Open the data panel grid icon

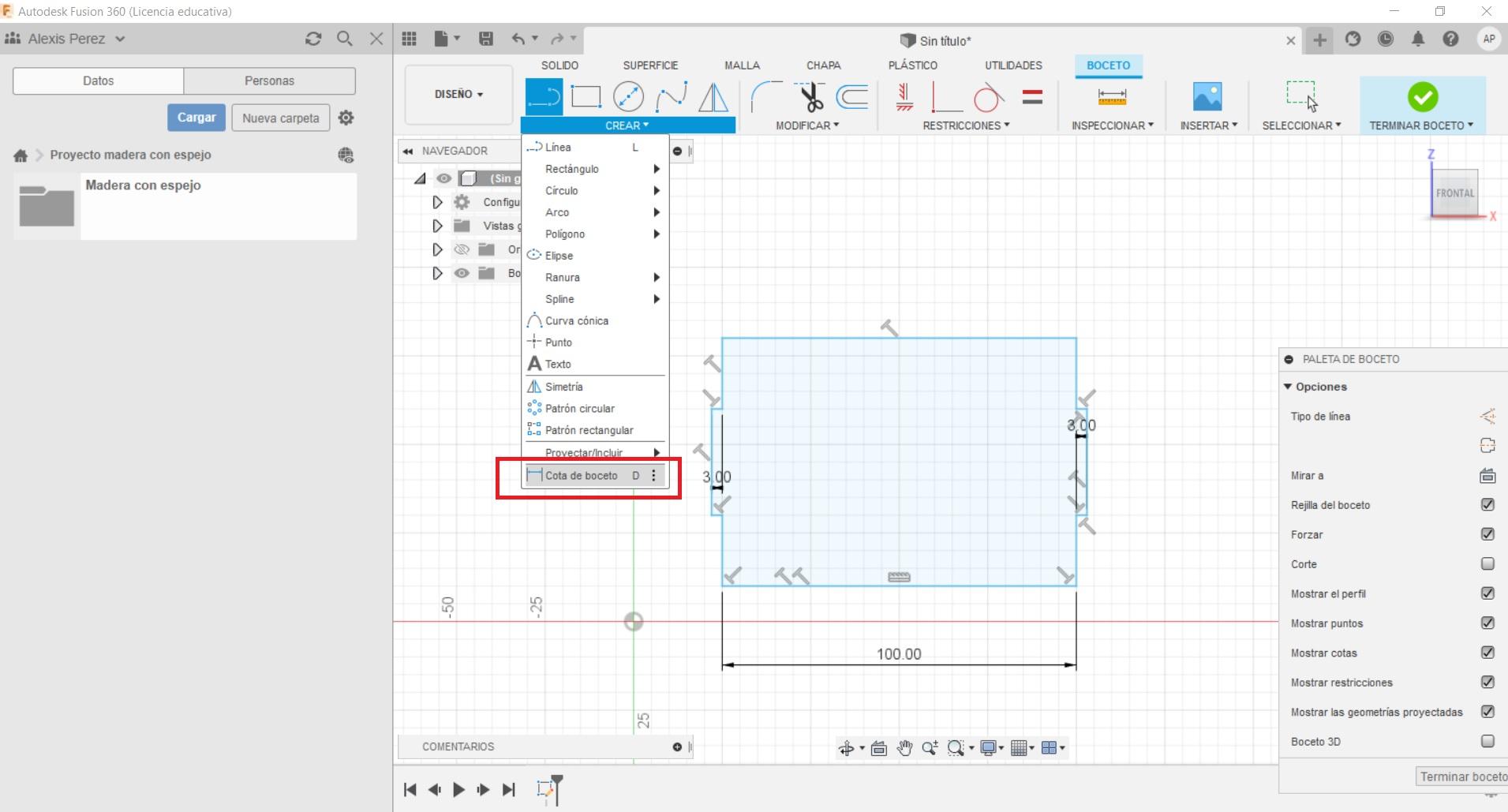[x=409, y=39]
